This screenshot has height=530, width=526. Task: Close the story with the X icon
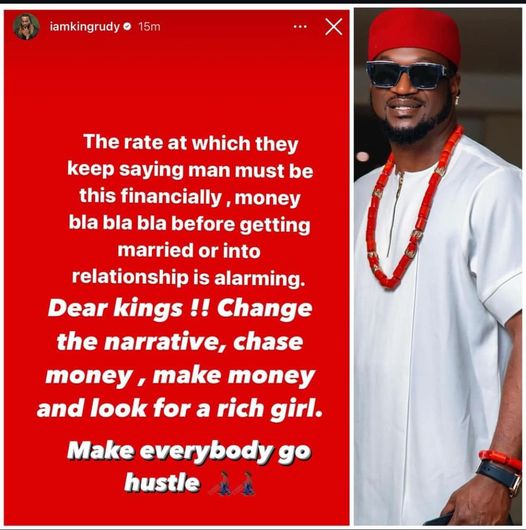pyautogui.click(x=333, y=27)
